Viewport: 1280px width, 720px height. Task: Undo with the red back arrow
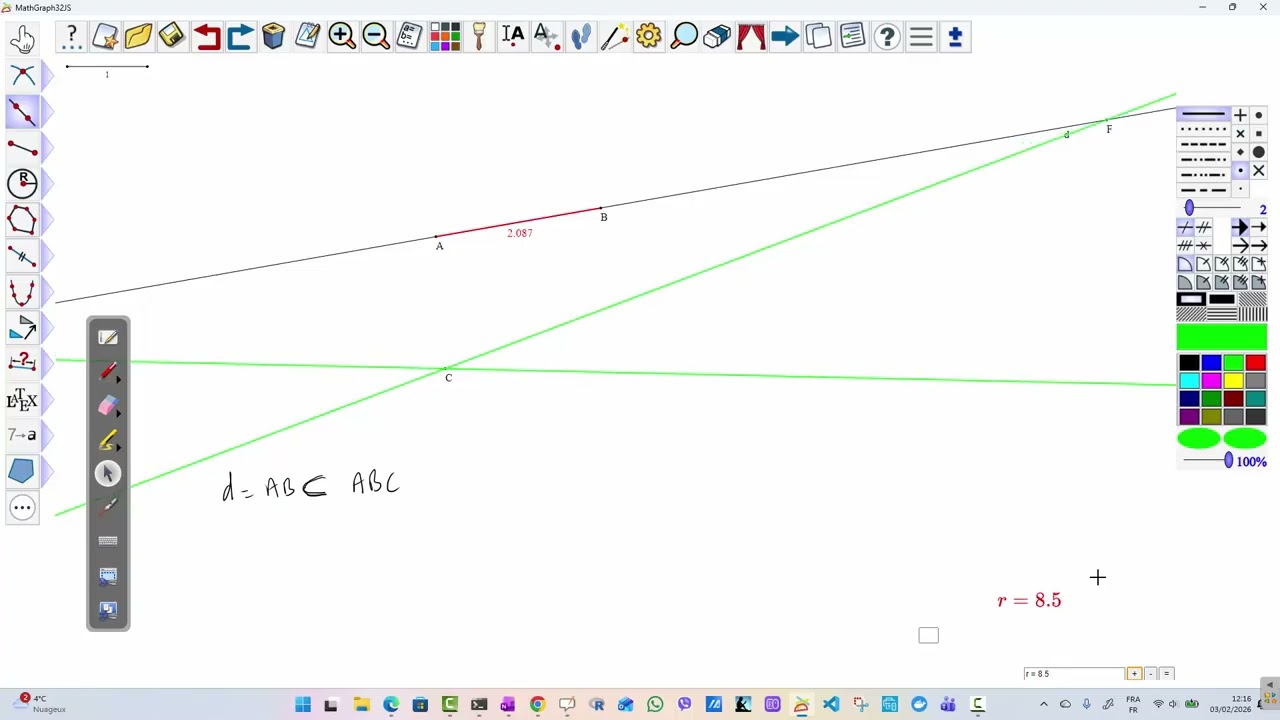click(206, 37)
